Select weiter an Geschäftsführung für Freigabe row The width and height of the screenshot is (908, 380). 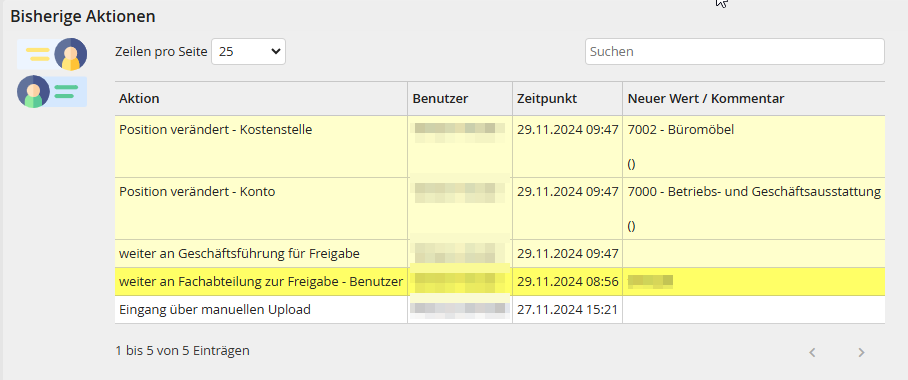500,254
